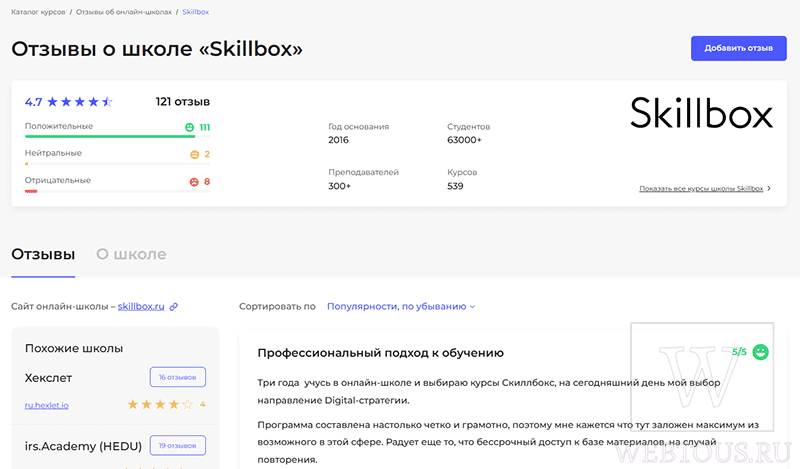Click the '16 отзывов' button for Хекслет
This screenshot has height=469, width=800.
coord(178,377)
